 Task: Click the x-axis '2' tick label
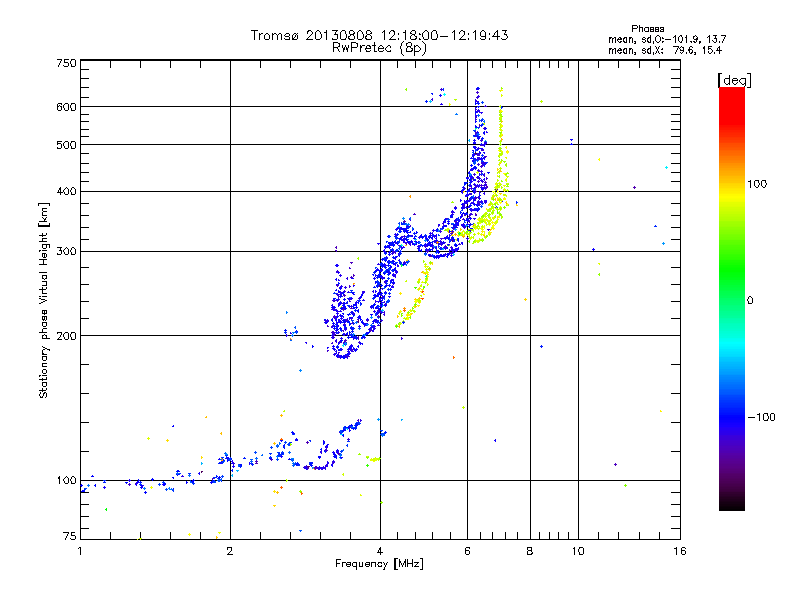(230, 551)
